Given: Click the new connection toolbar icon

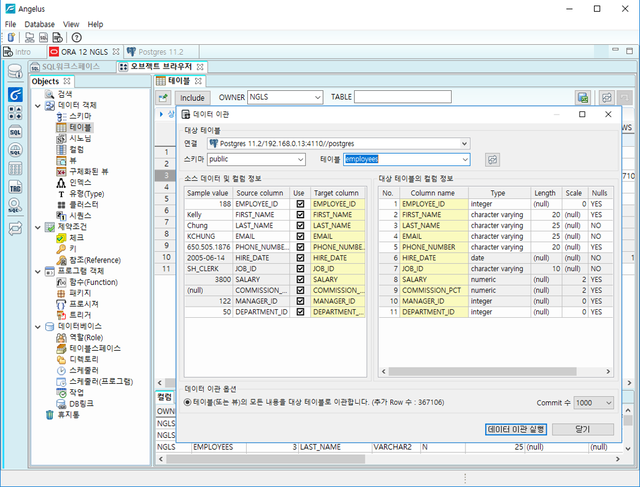Looking at the screenshot, I should pyautogui.click(x=11, y=38).
